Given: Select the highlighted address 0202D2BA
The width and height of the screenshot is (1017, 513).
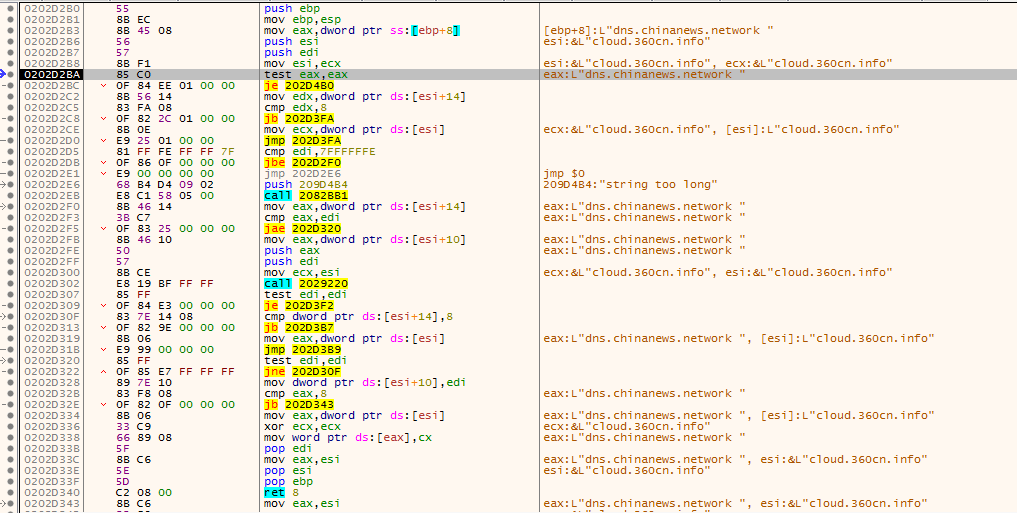Looking at the screenshot, I should coord(52,75).
